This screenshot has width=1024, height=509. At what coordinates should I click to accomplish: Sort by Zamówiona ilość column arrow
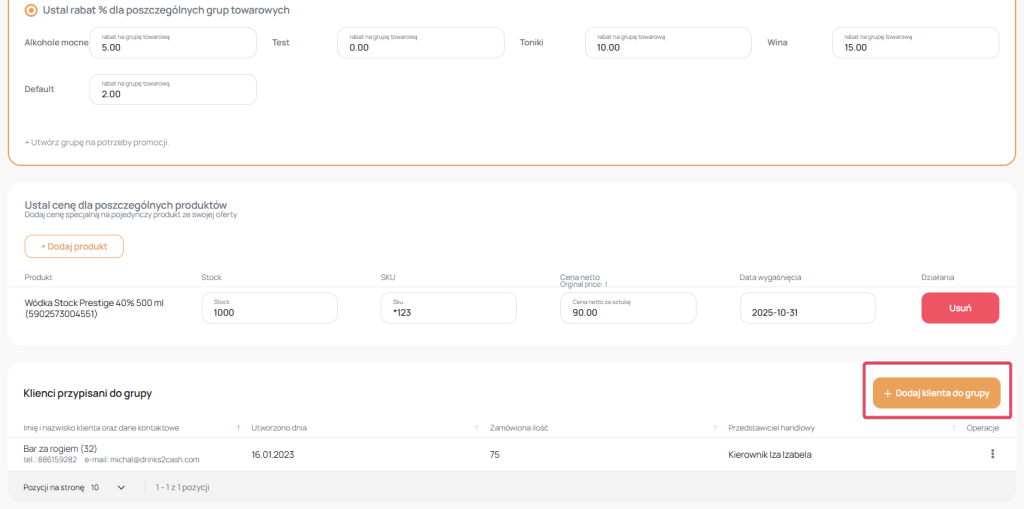click(716, 428)
